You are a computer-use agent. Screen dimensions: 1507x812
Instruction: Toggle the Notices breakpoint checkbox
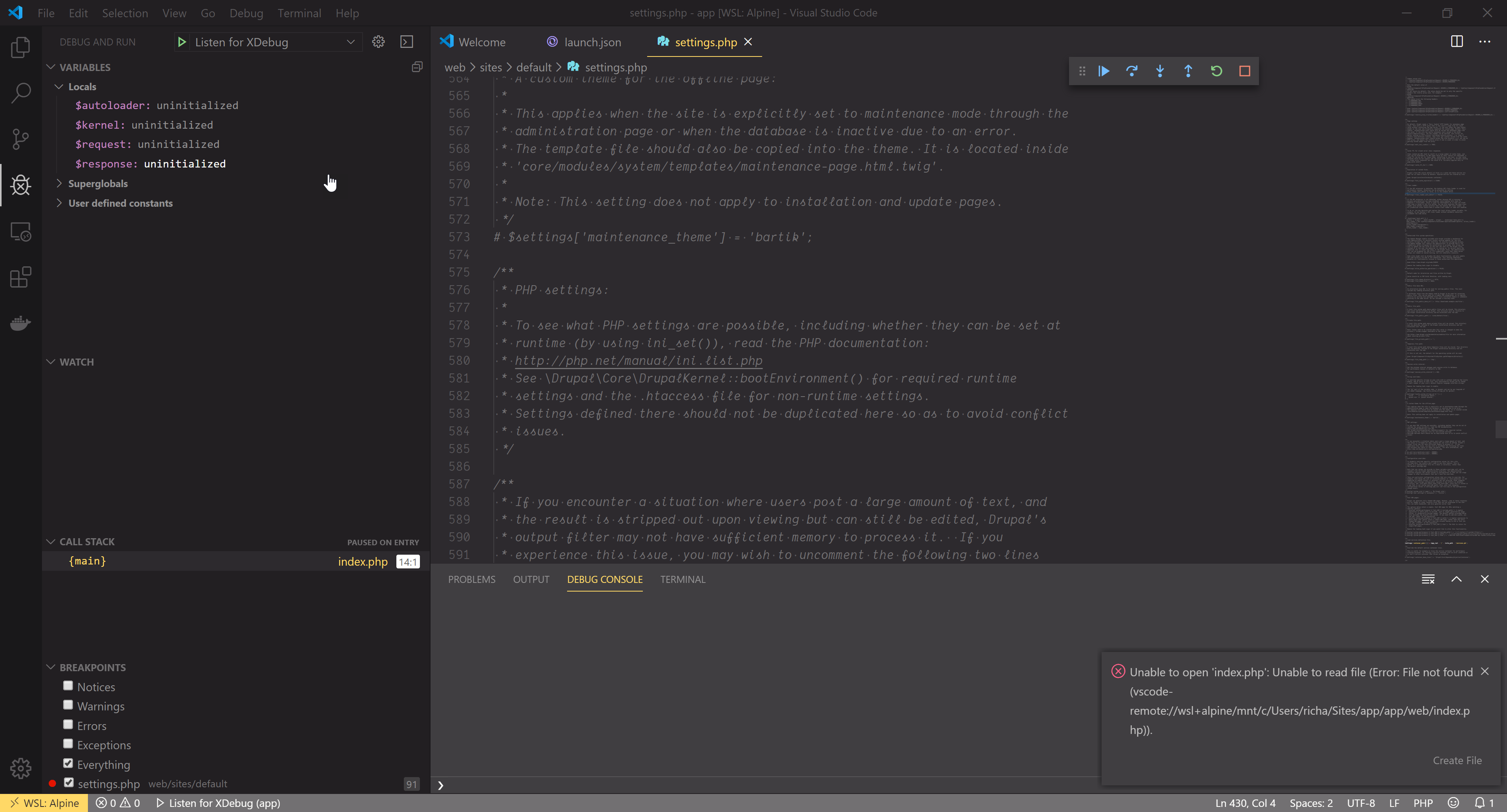(x=68, y=686)
